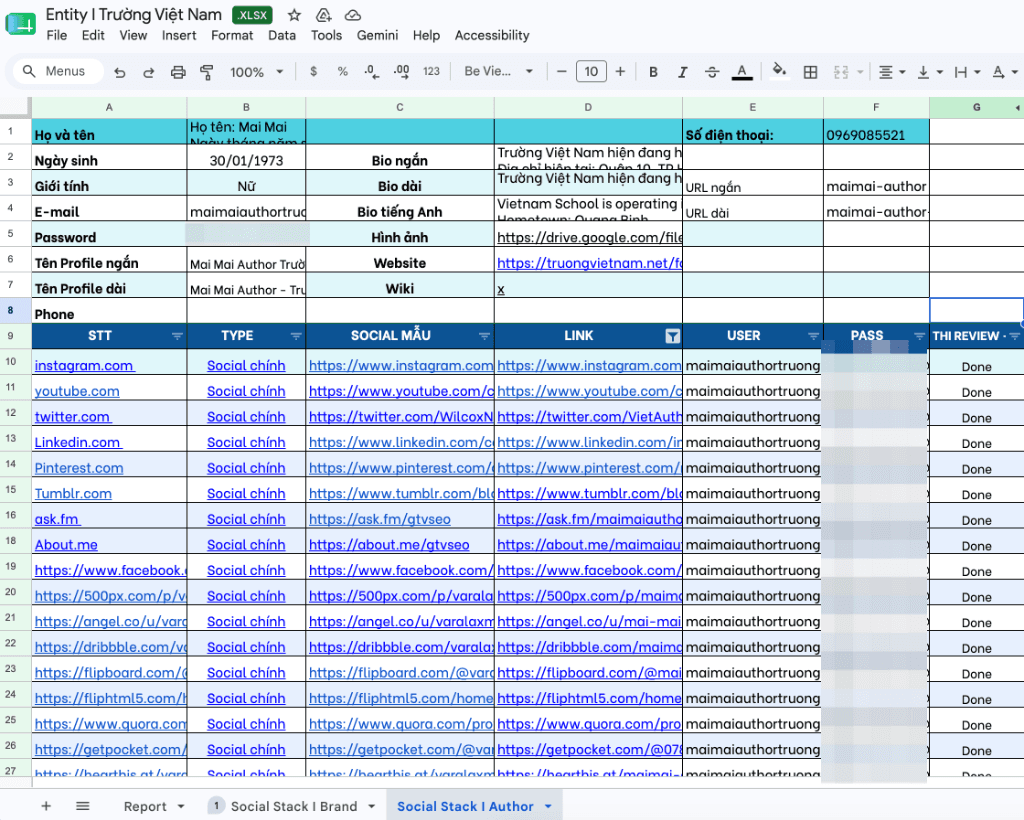Open the instagram.com link in column A
This screenshot has height=820, width=1024.
[84, 366]
